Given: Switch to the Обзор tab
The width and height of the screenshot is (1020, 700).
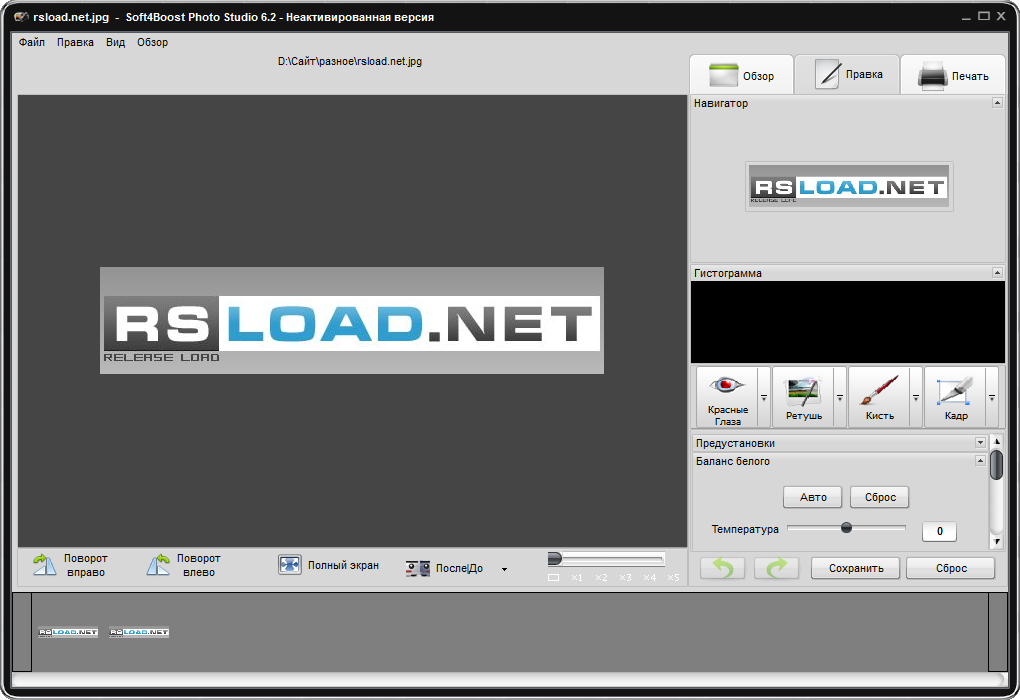Looking at the screenshot, I should coord(742,75).
